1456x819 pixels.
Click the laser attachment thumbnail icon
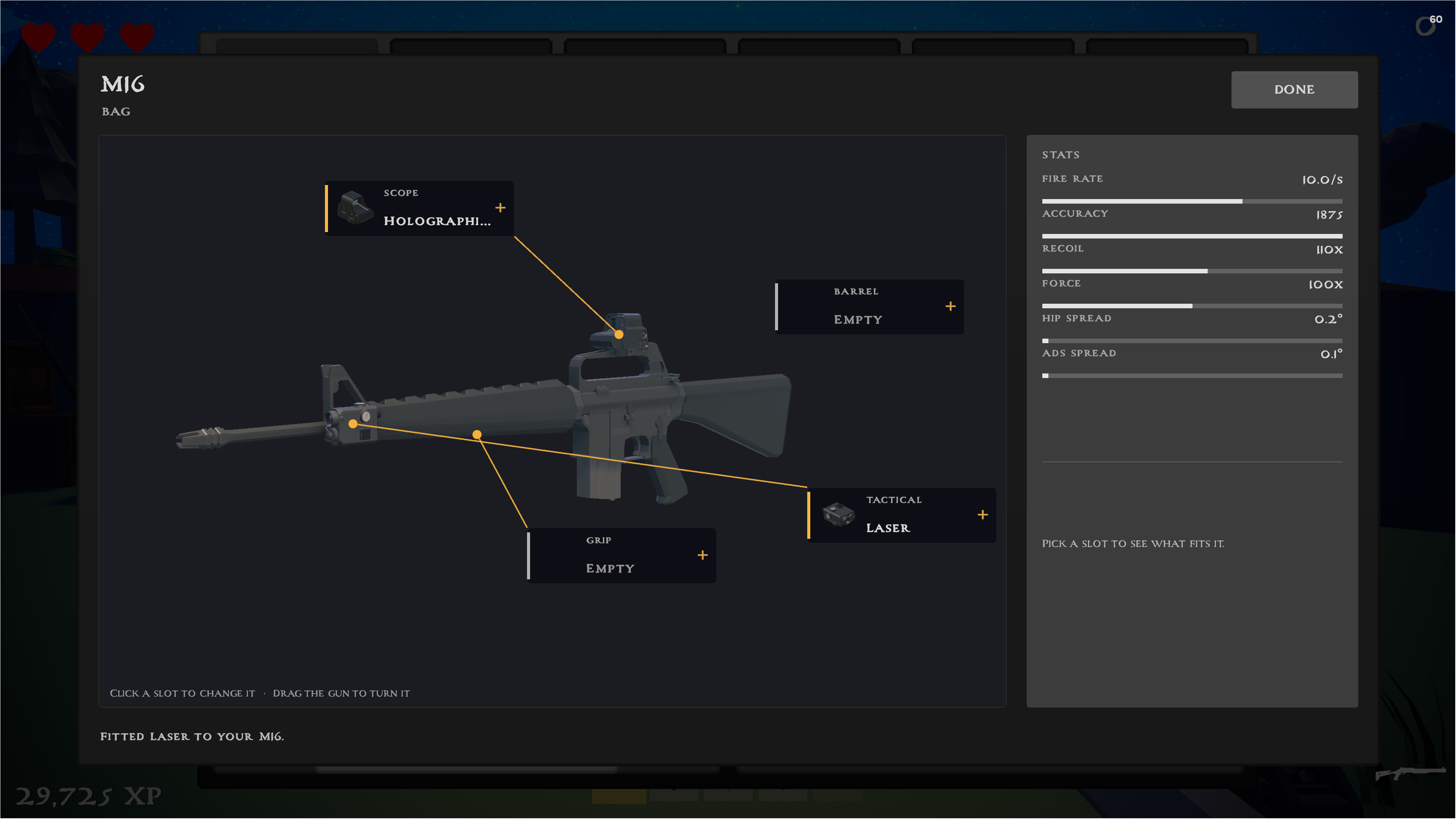point(838,515)
